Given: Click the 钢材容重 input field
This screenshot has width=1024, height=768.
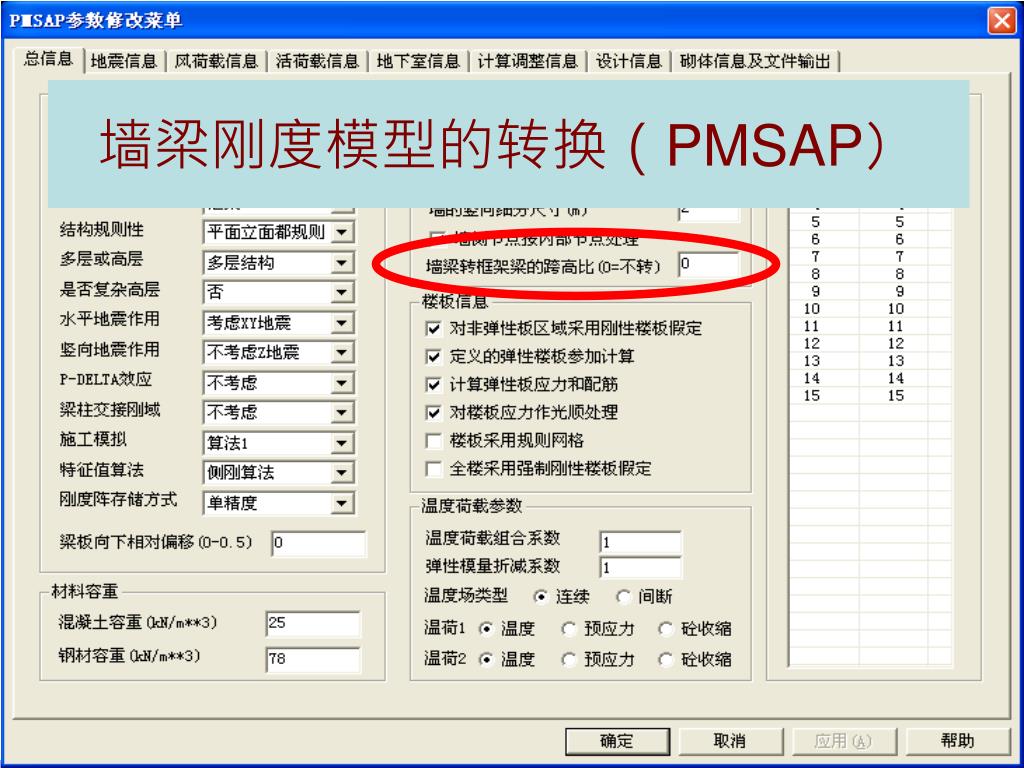Looking at the screenshot, I should pyautogui.click(x=313, y=659).
